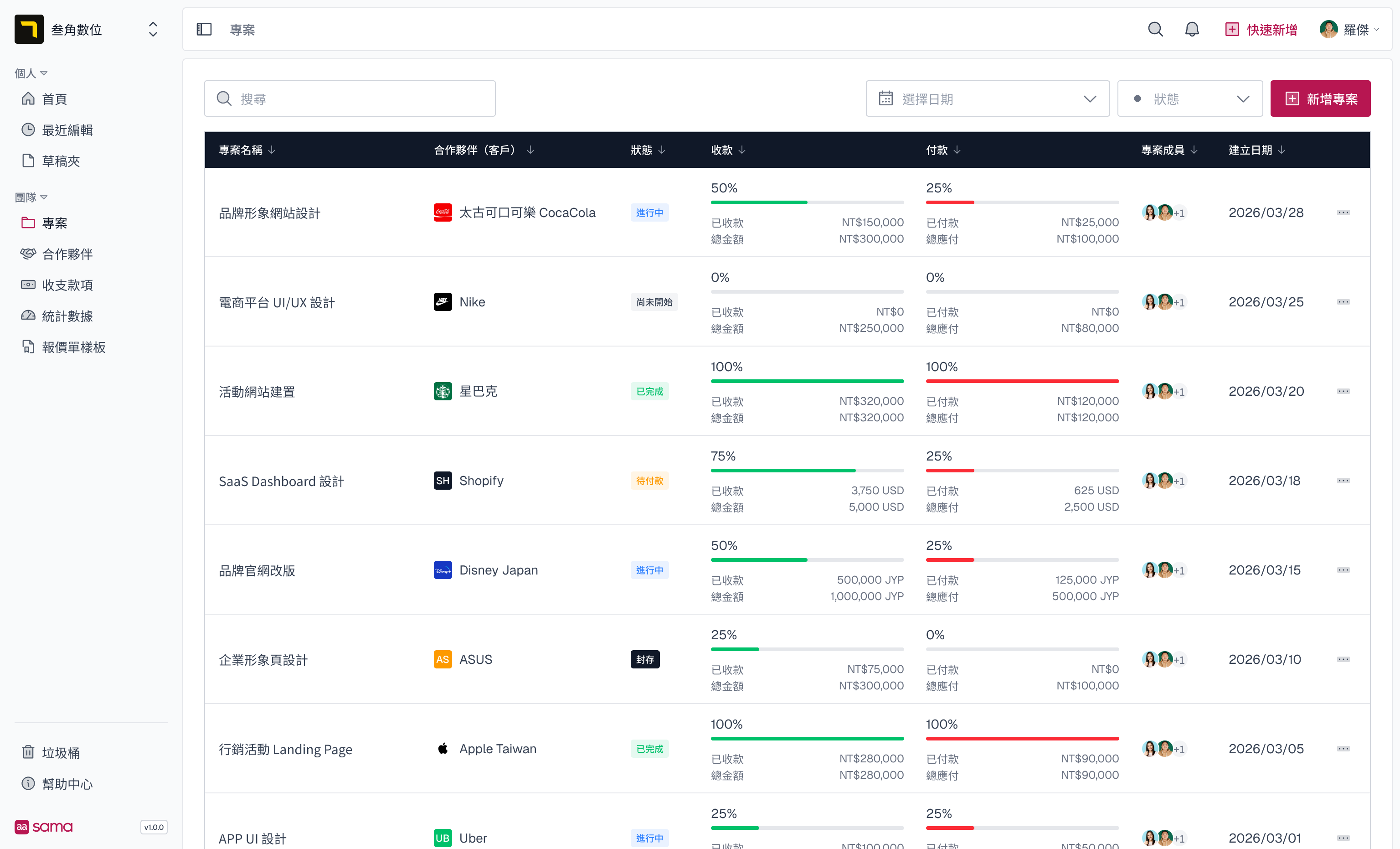
Task: Focus the 搜尋 search input field
Action: point(350,99)
